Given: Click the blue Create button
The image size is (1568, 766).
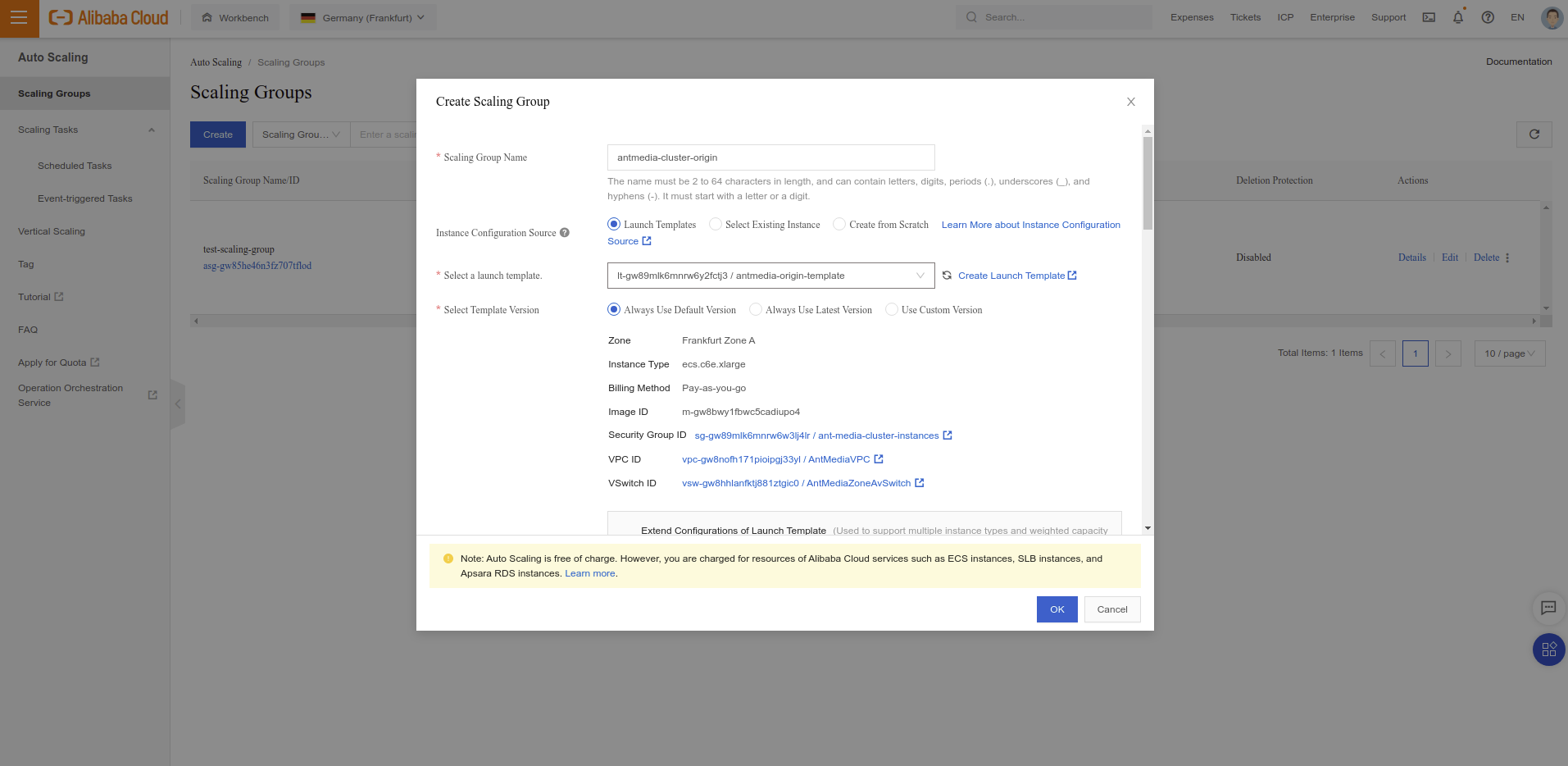Looking at the screenshot, I should tap(218, 135).
